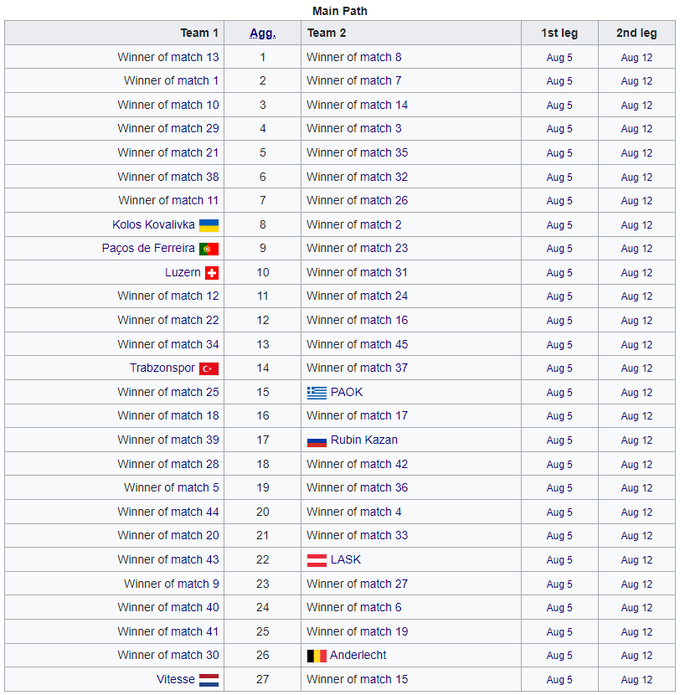The width and height of the screenshot is (680, 695).
Task: Open the Kolos Kovalivka team link
Action: coord(153,225)
